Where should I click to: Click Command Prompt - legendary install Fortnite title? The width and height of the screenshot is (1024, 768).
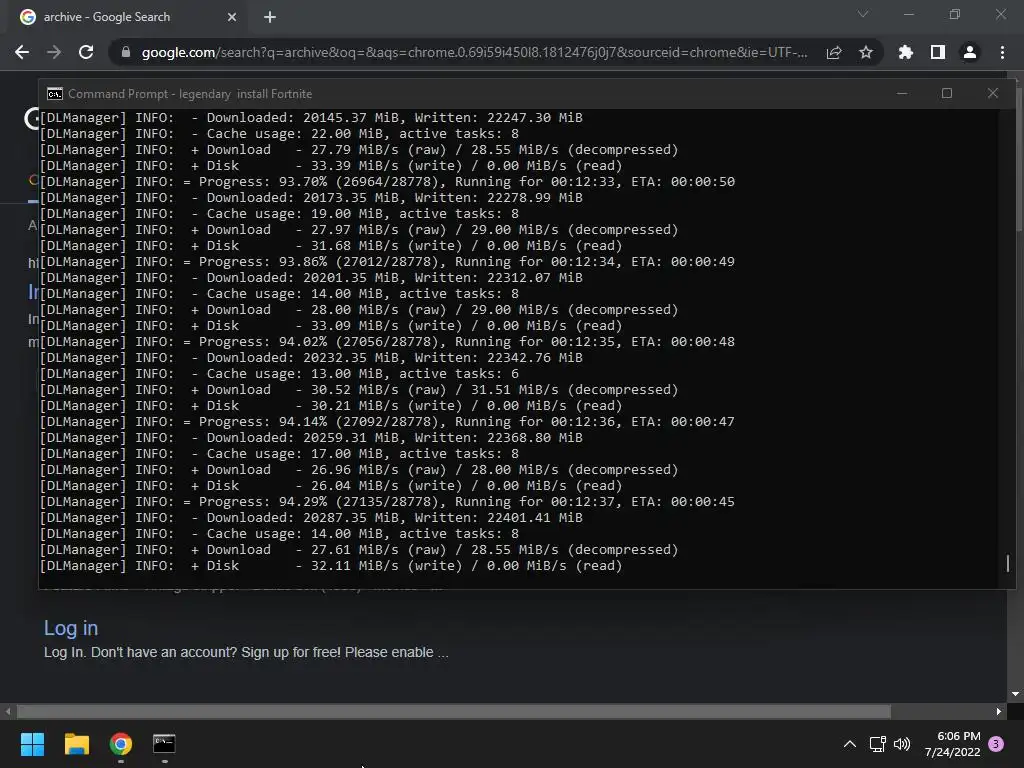click(190, 94)
